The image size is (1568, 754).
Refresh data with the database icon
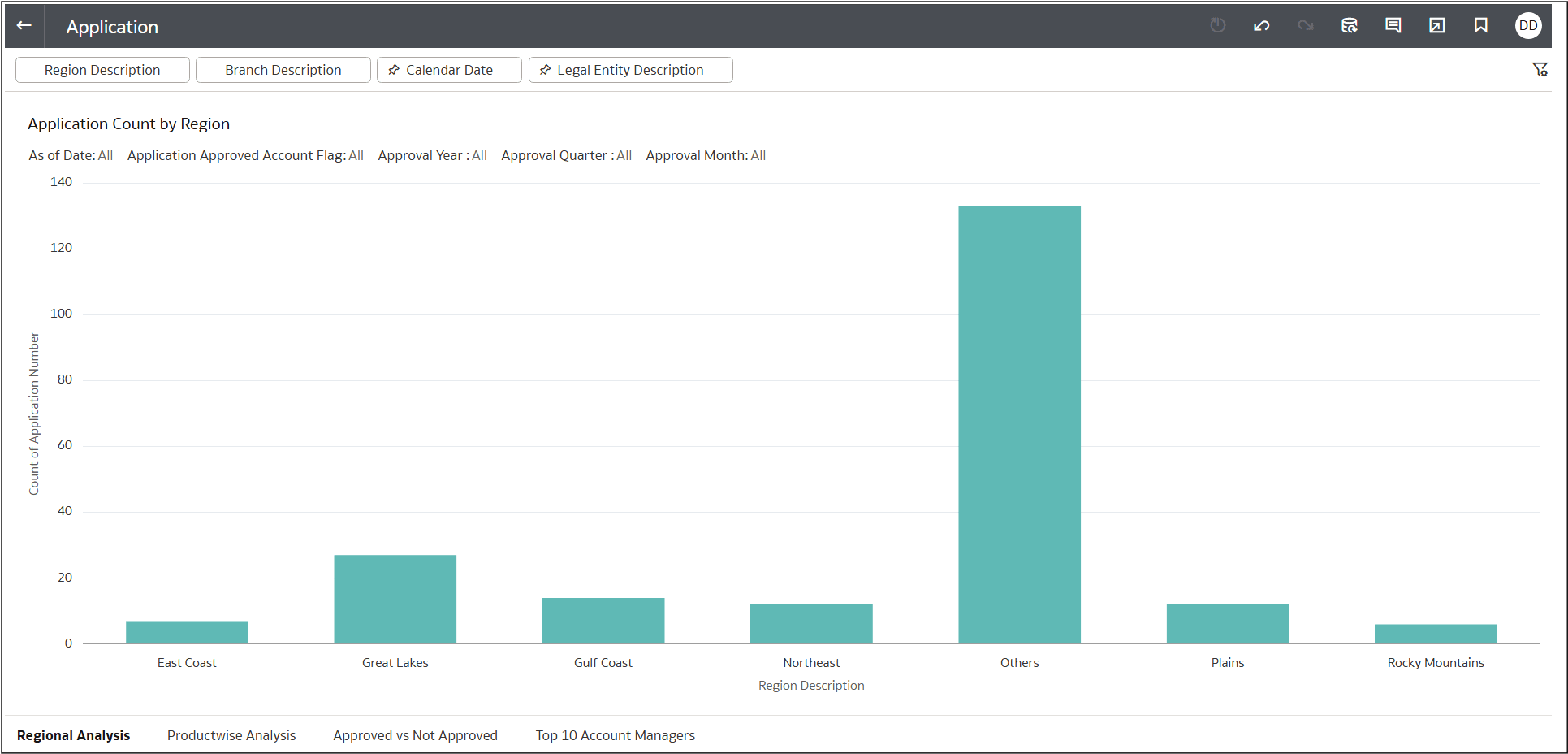[x=1350, y=26]
